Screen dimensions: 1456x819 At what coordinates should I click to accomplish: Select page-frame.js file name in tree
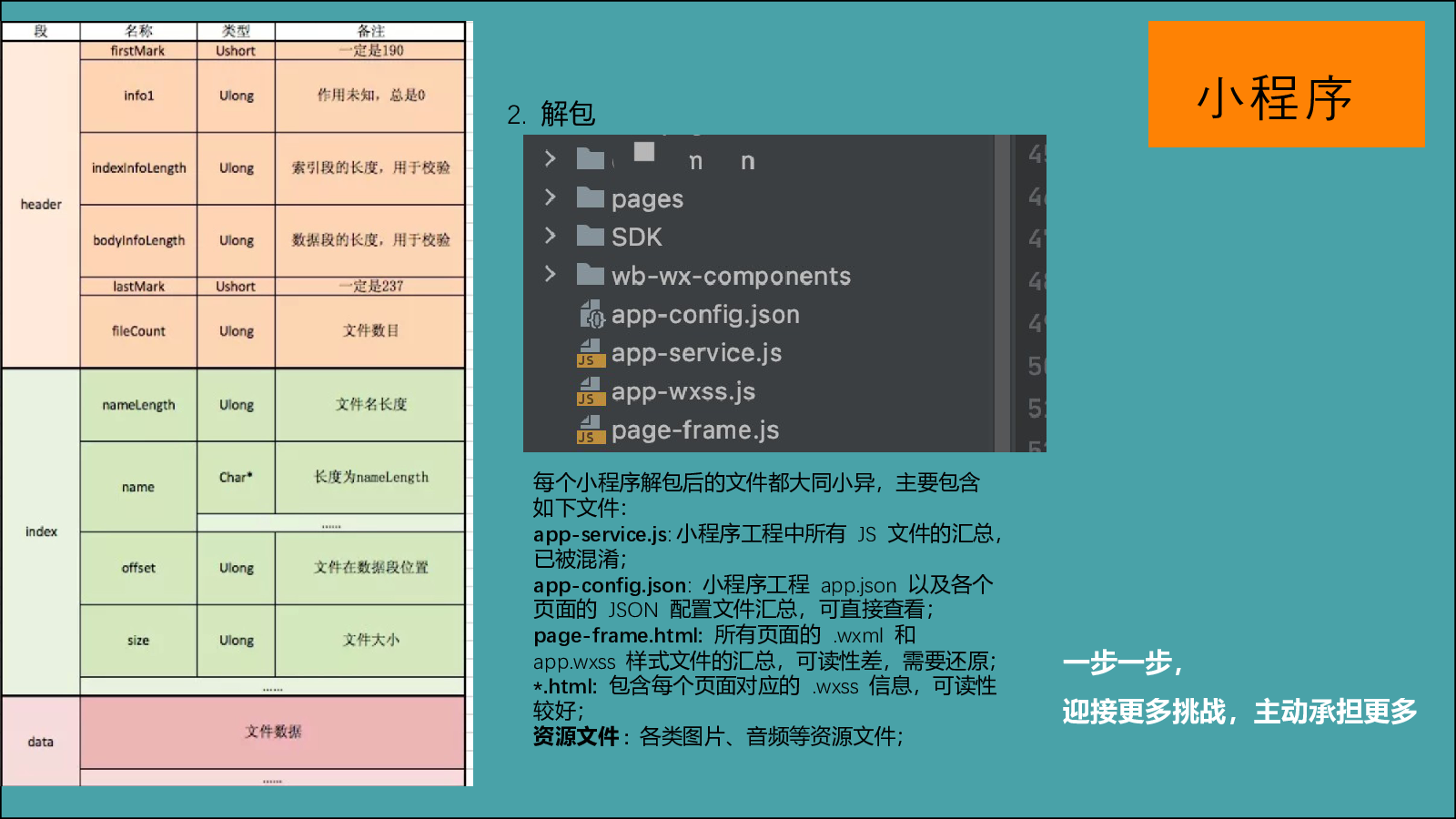695,430
